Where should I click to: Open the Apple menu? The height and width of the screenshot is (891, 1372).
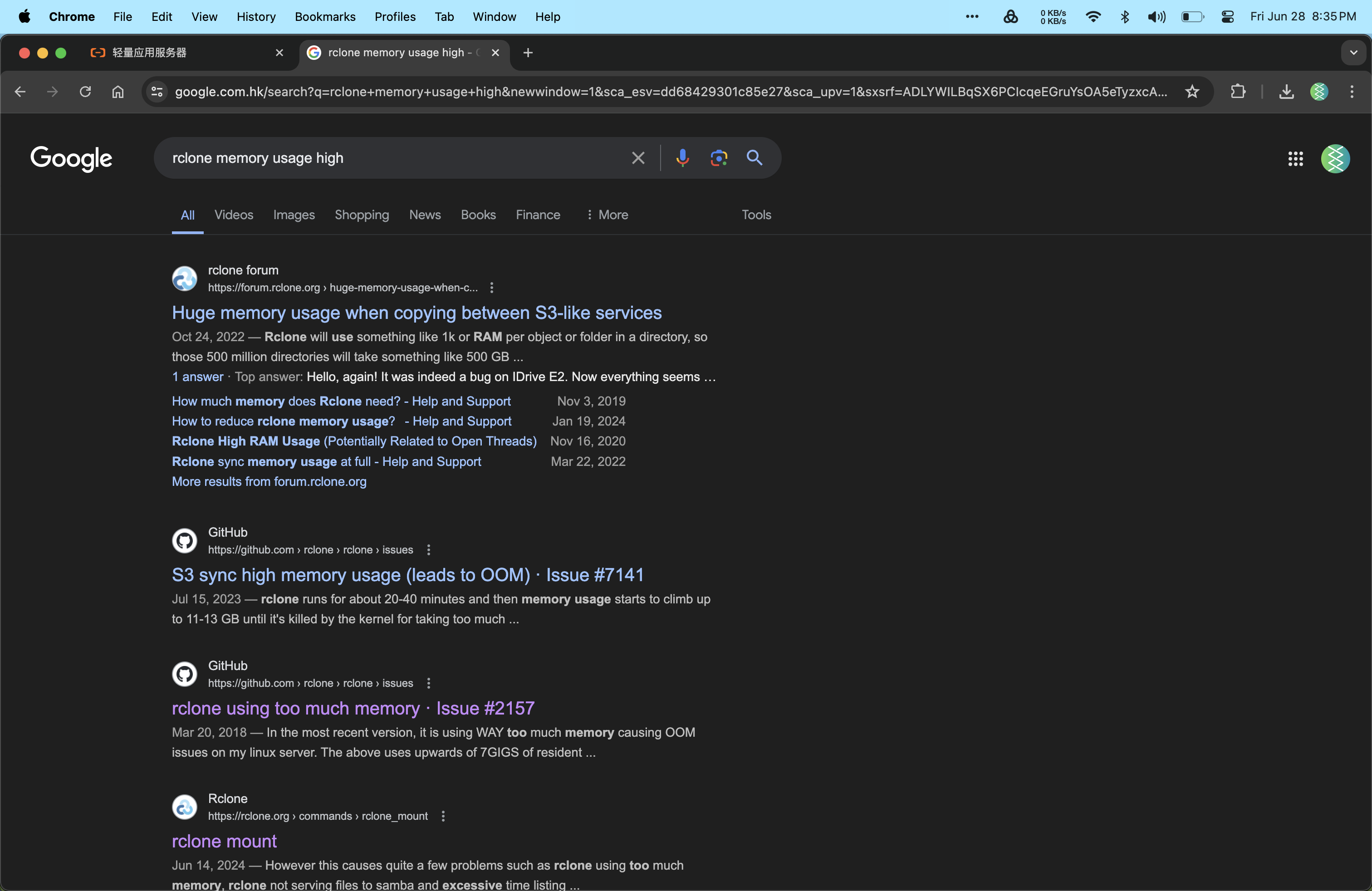click(x=25, y=17)
